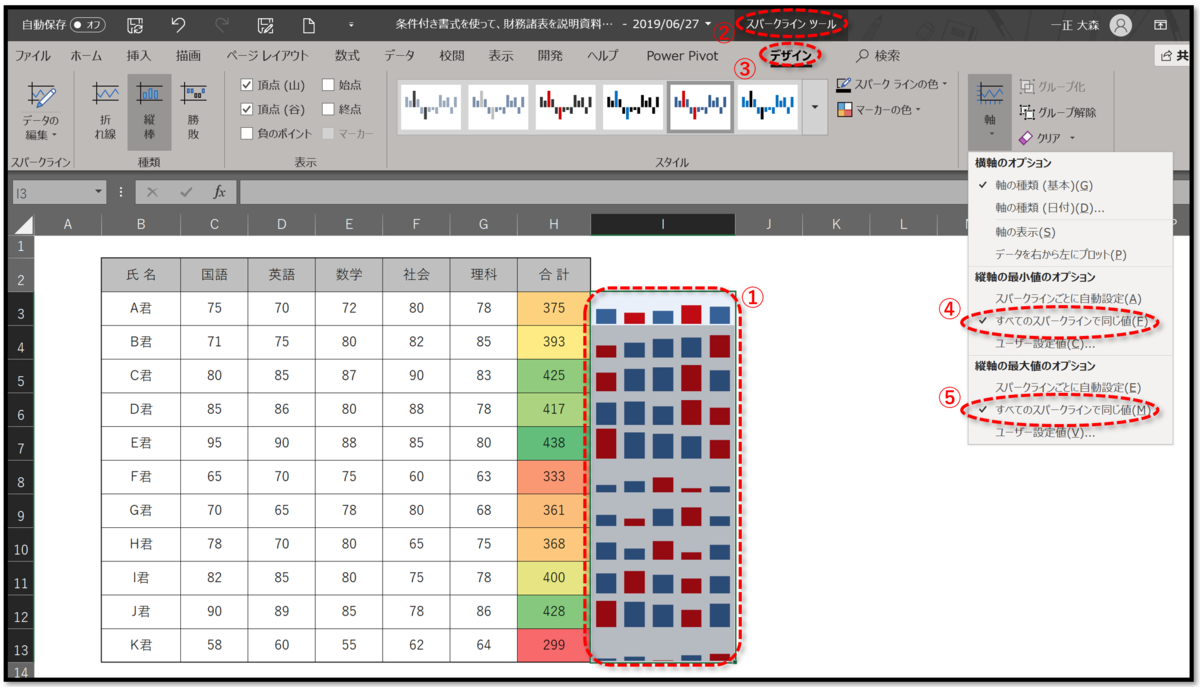Select minimum スパークラインごとに自動設定(A)

1070,299
